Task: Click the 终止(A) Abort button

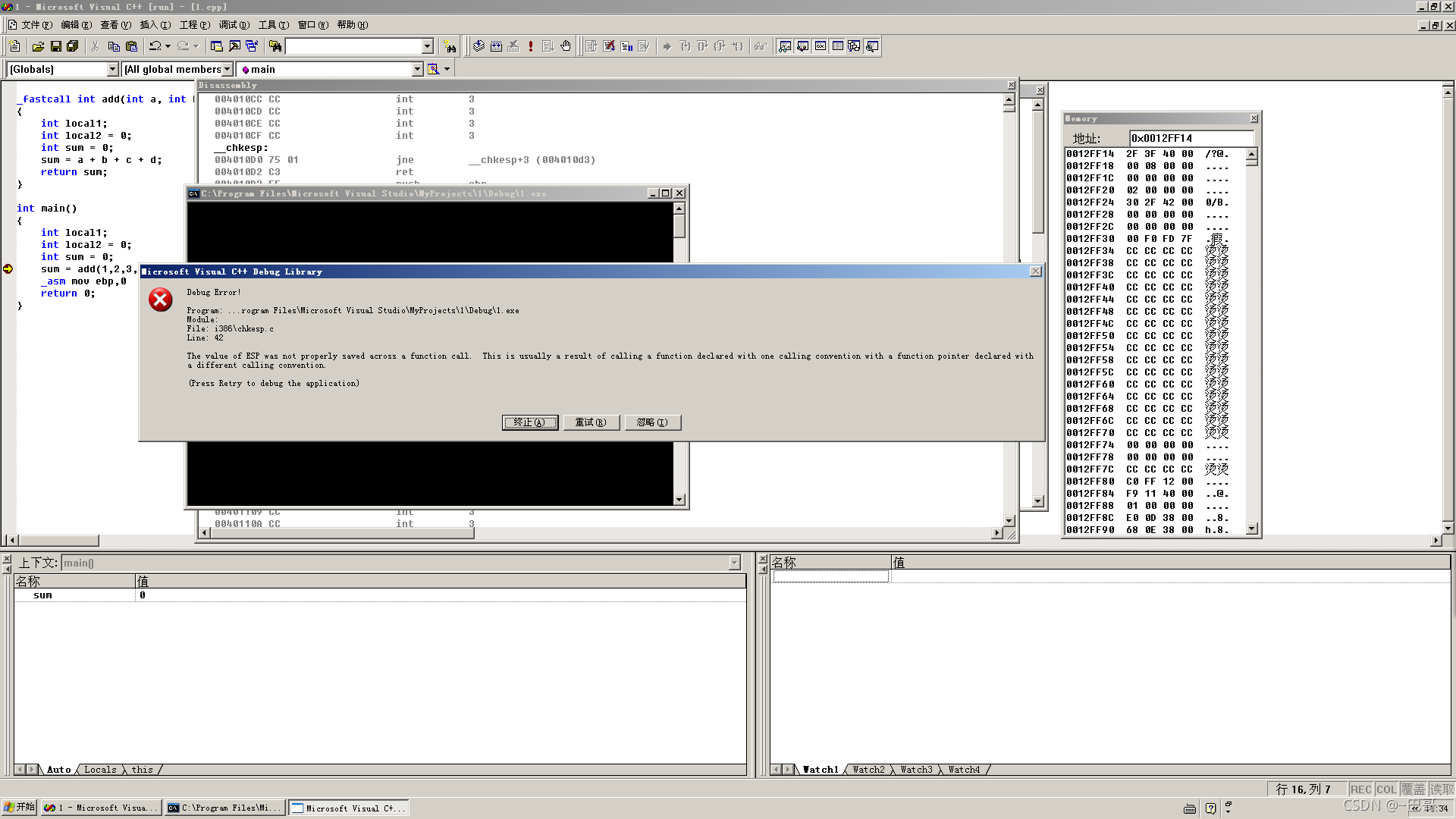Action: point(529,422)
